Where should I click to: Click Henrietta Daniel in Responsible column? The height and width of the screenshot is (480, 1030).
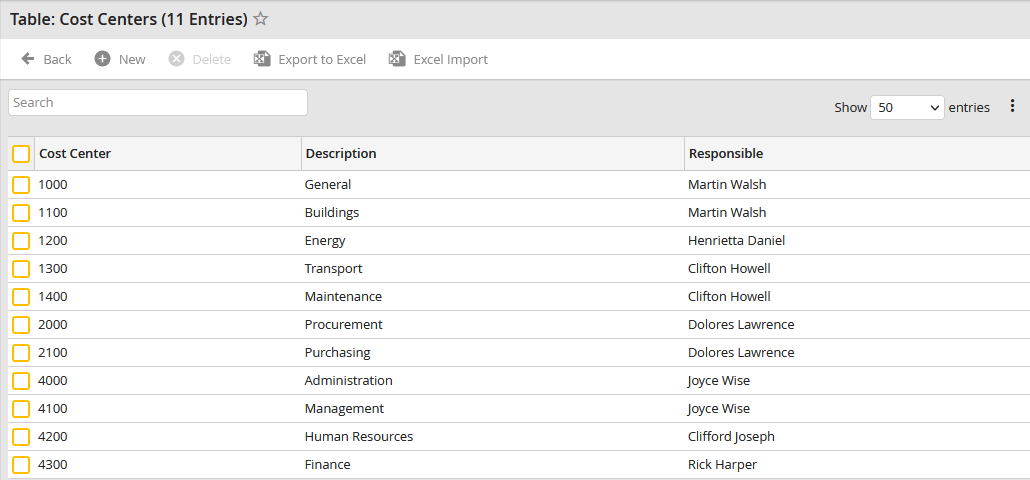(736, 241)
